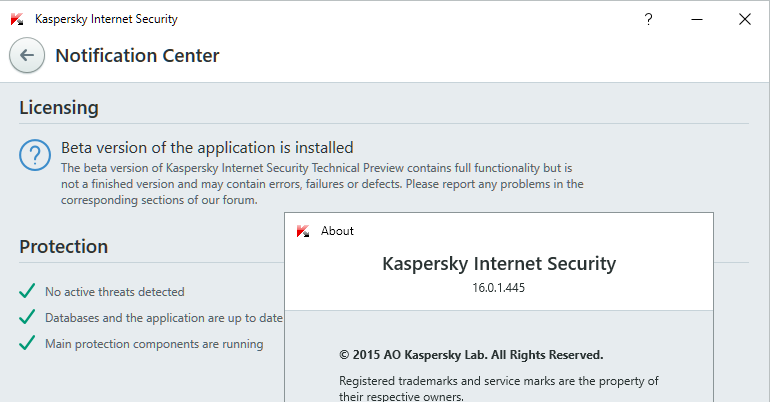Image resolution: width=770 pixels, height=402 pixels.
Task: Click the Notification Center page title
Action: pos(137,55)
